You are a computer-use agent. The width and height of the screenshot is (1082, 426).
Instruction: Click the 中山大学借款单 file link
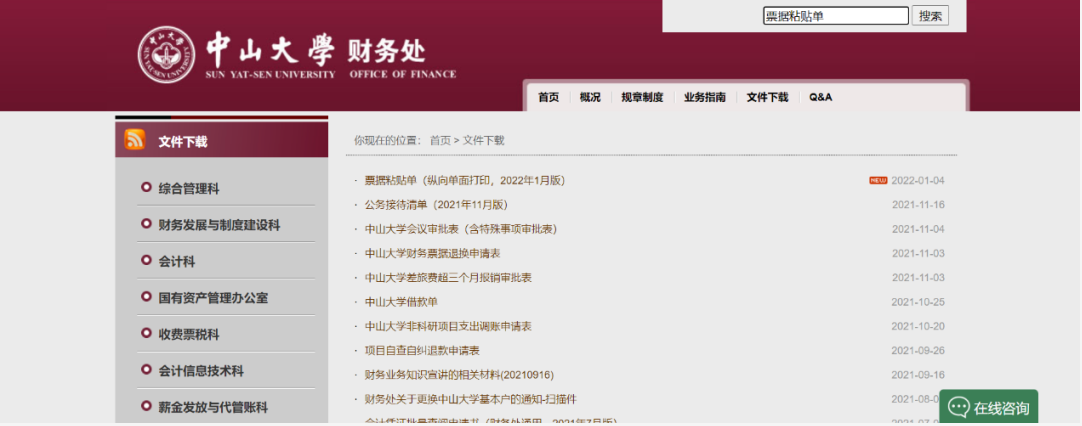[x=401, y=302]
